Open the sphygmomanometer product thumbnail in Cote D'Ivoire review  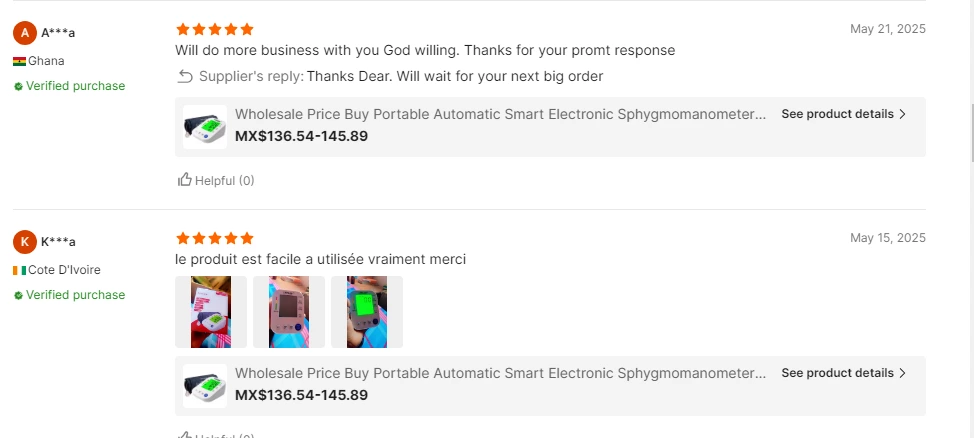click(x=205, y=386)
